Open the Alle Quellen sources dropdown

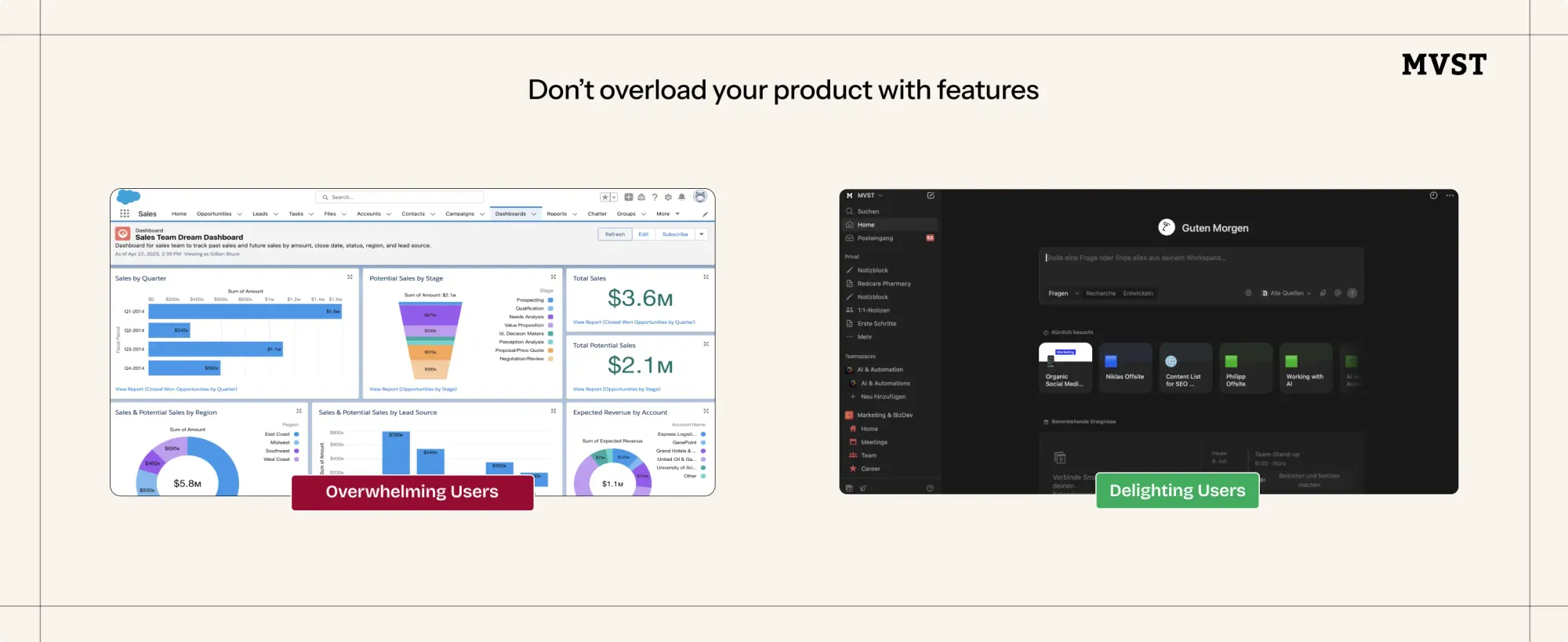(x=1286, y=293)
